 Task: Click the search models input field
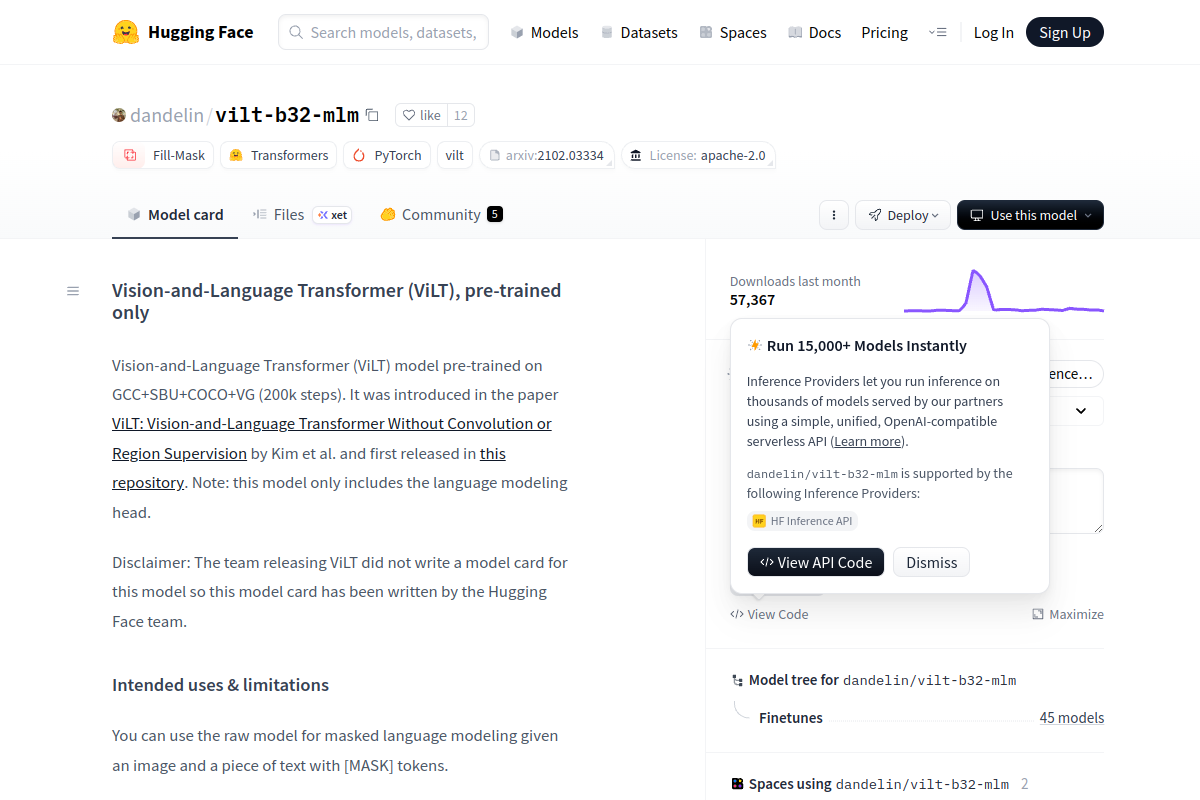(x=383, y=31)
